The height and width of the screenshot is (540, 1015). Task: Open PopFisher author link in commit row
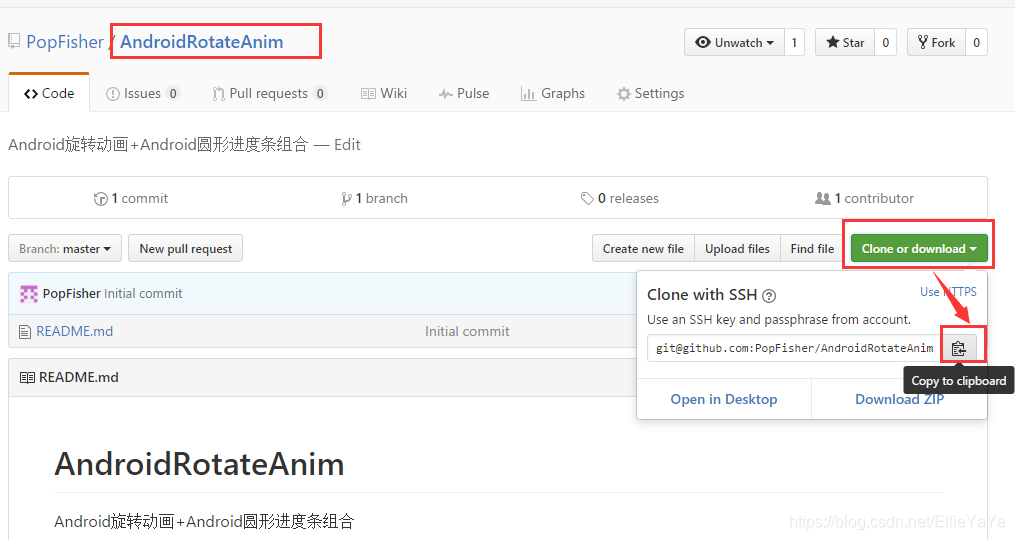[71, 294]
